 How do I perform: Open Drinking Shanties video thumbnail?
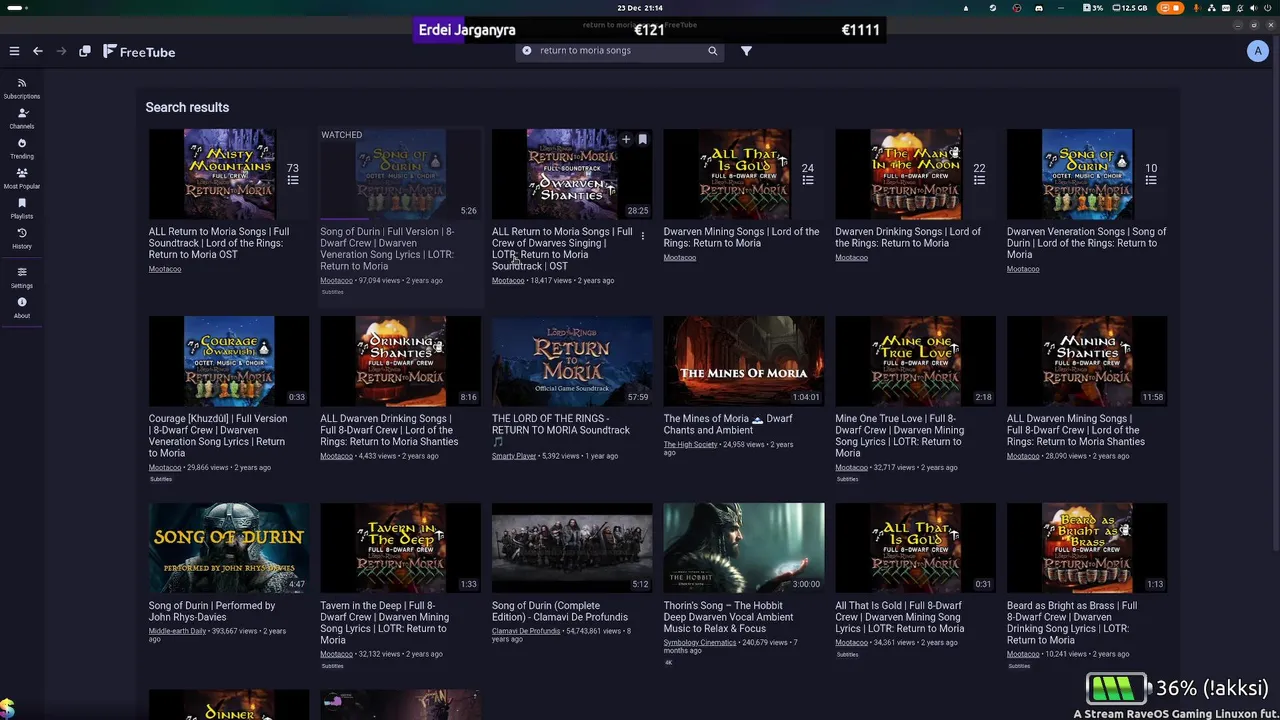400,361
